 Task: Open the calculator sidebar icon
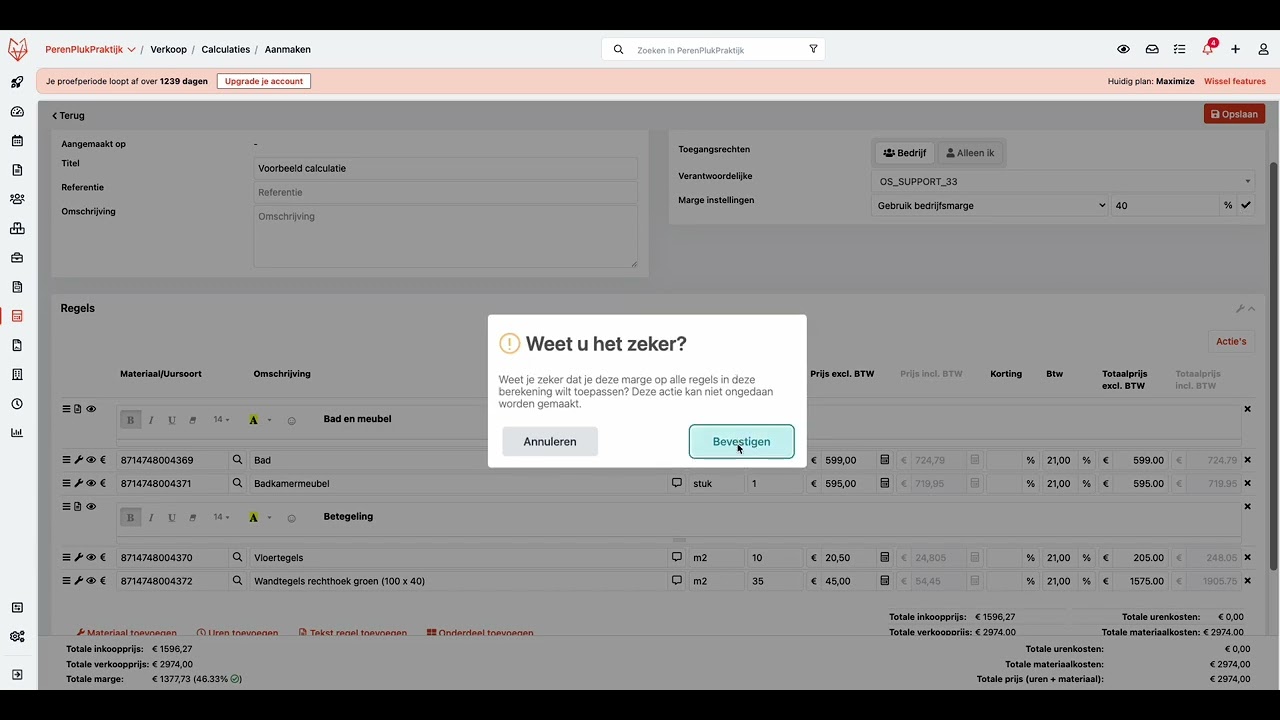point(17,316)
